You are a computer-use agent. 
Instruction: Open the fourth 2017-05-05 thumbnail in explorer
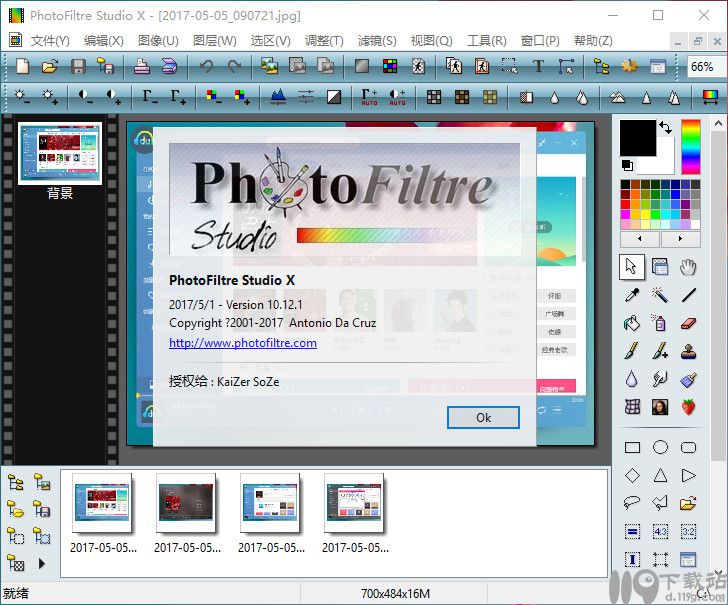coord(354,503)
